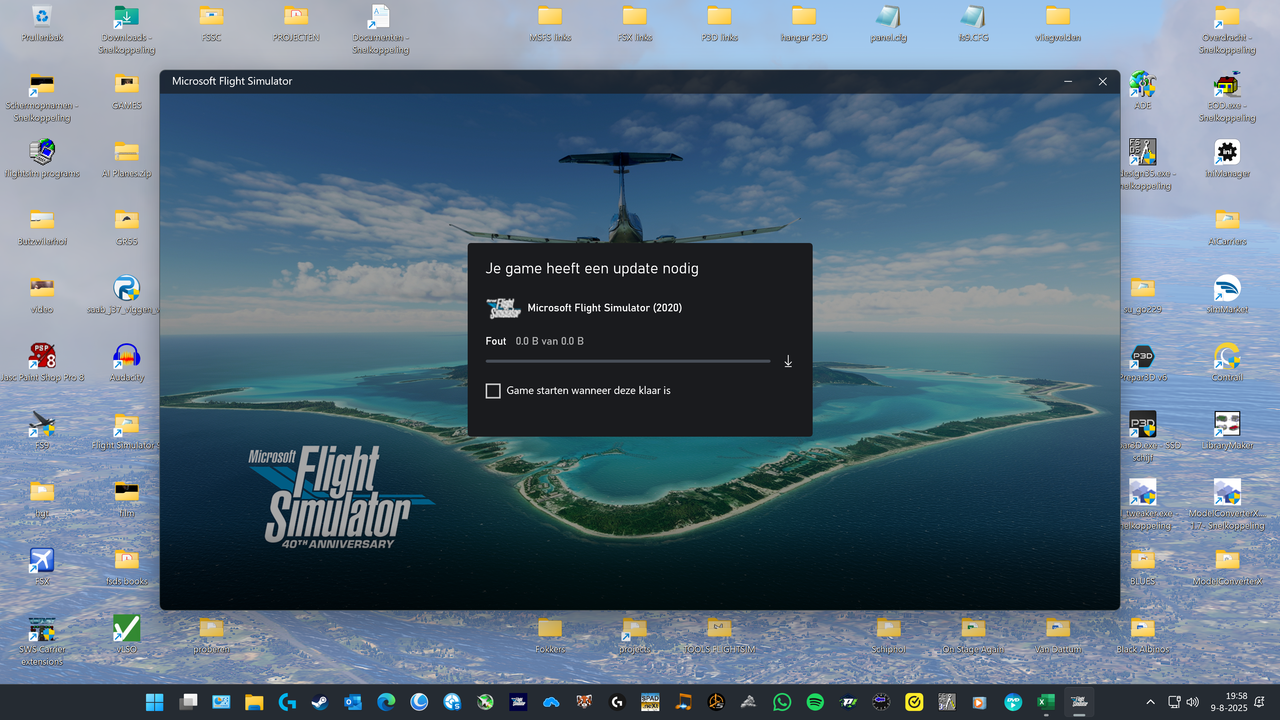The height and width of the screenshot is (720, 1280).
Task: Click the download arrow next to progress bar
Action: 788,361
